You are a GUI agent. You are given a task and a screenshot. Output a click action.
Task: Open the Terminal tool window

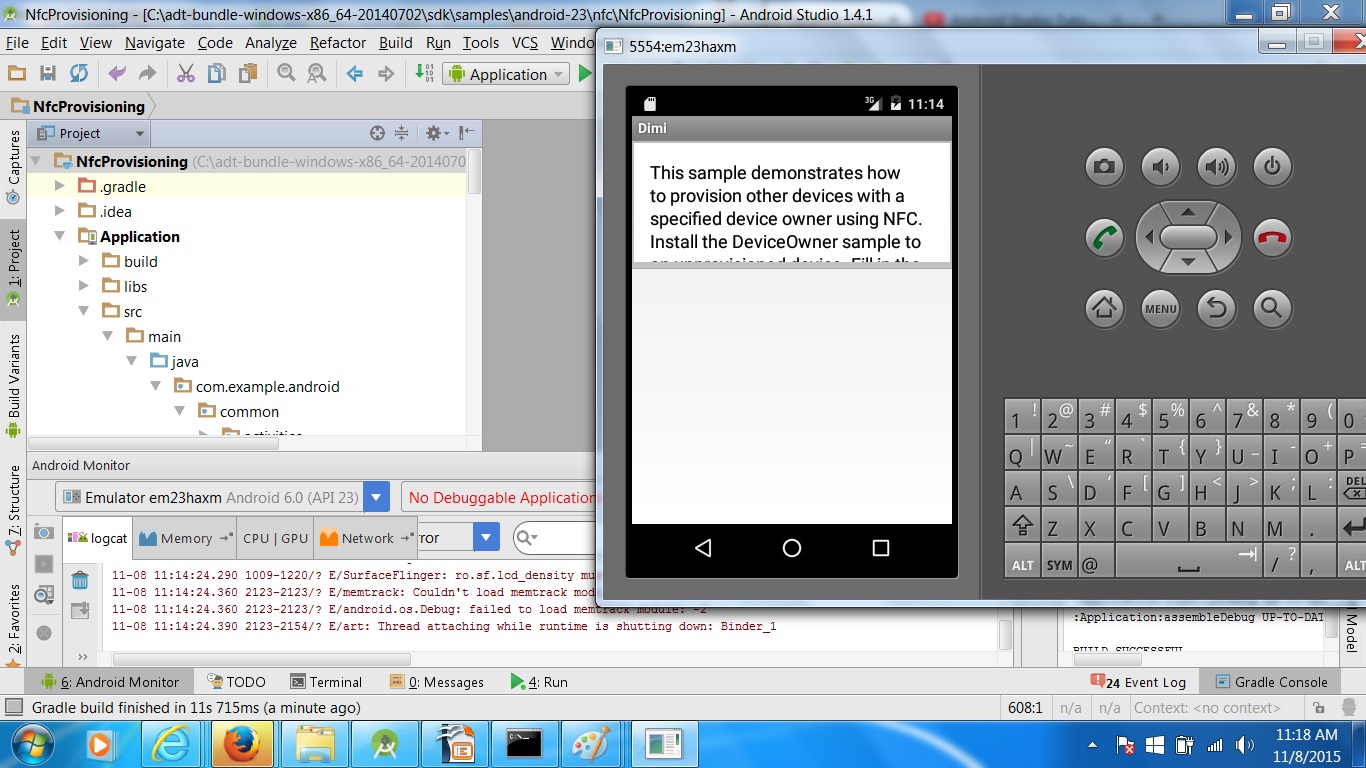click(x=326, y=682)
